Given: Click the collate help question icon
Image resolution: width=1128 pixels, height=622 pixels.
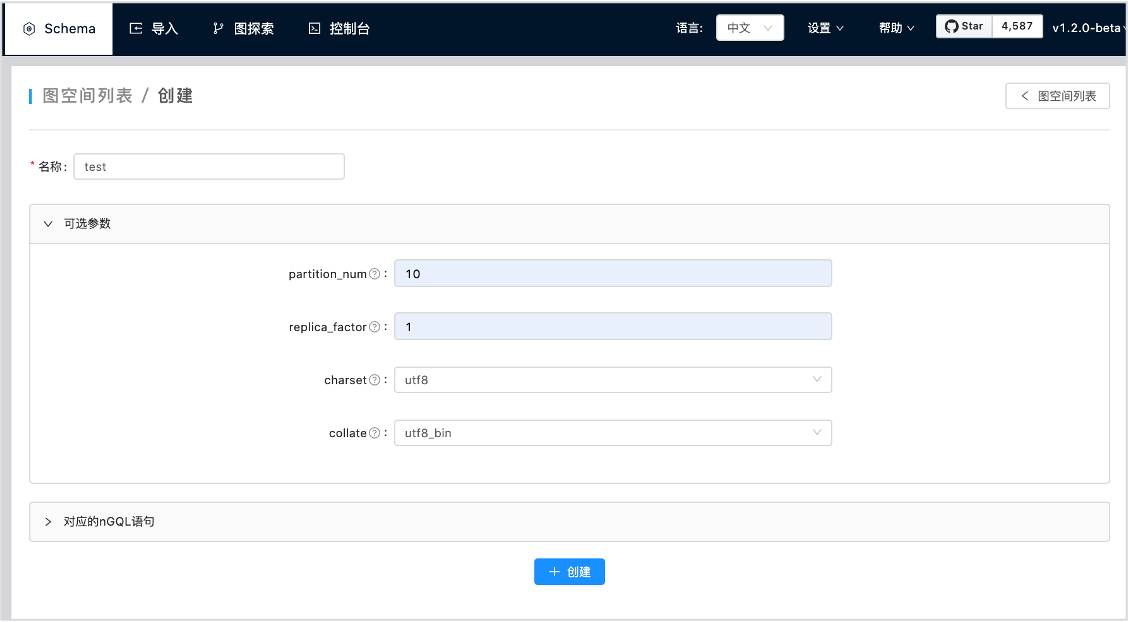Looking at the screenshot, I should coord(375,433).
